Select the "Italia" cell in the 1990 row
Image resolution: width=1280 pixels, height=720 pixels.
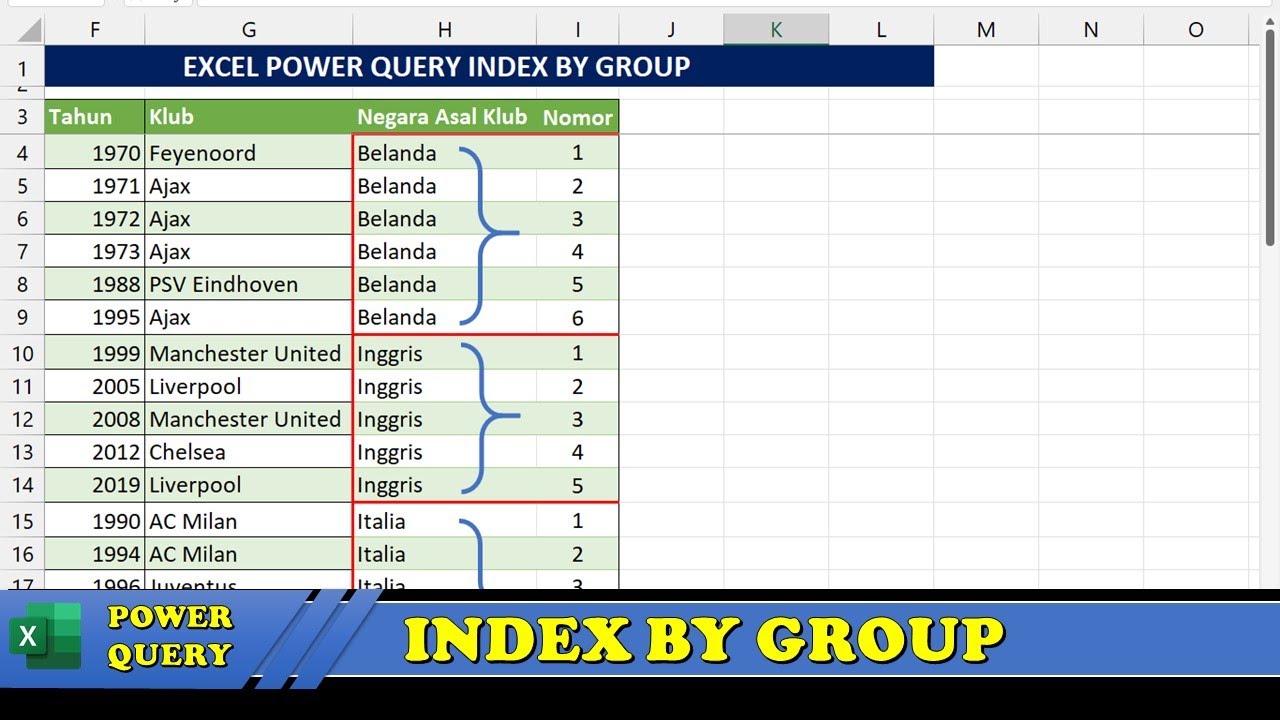point(445,521)
